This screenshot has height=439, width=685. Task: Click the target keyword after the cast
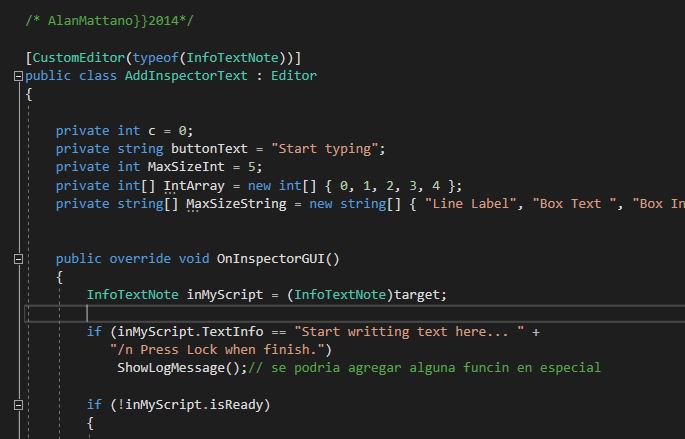click(417, 294)
